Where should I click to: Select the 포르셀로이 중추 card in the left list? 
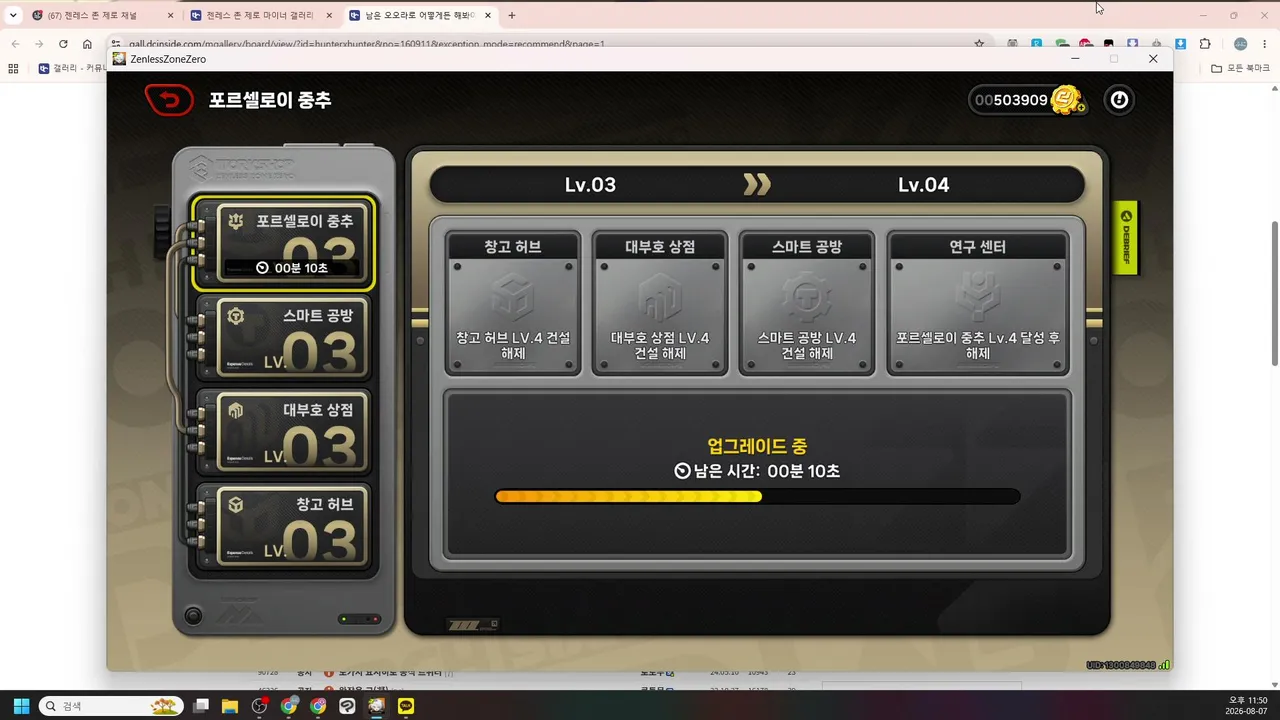point(284,243)
